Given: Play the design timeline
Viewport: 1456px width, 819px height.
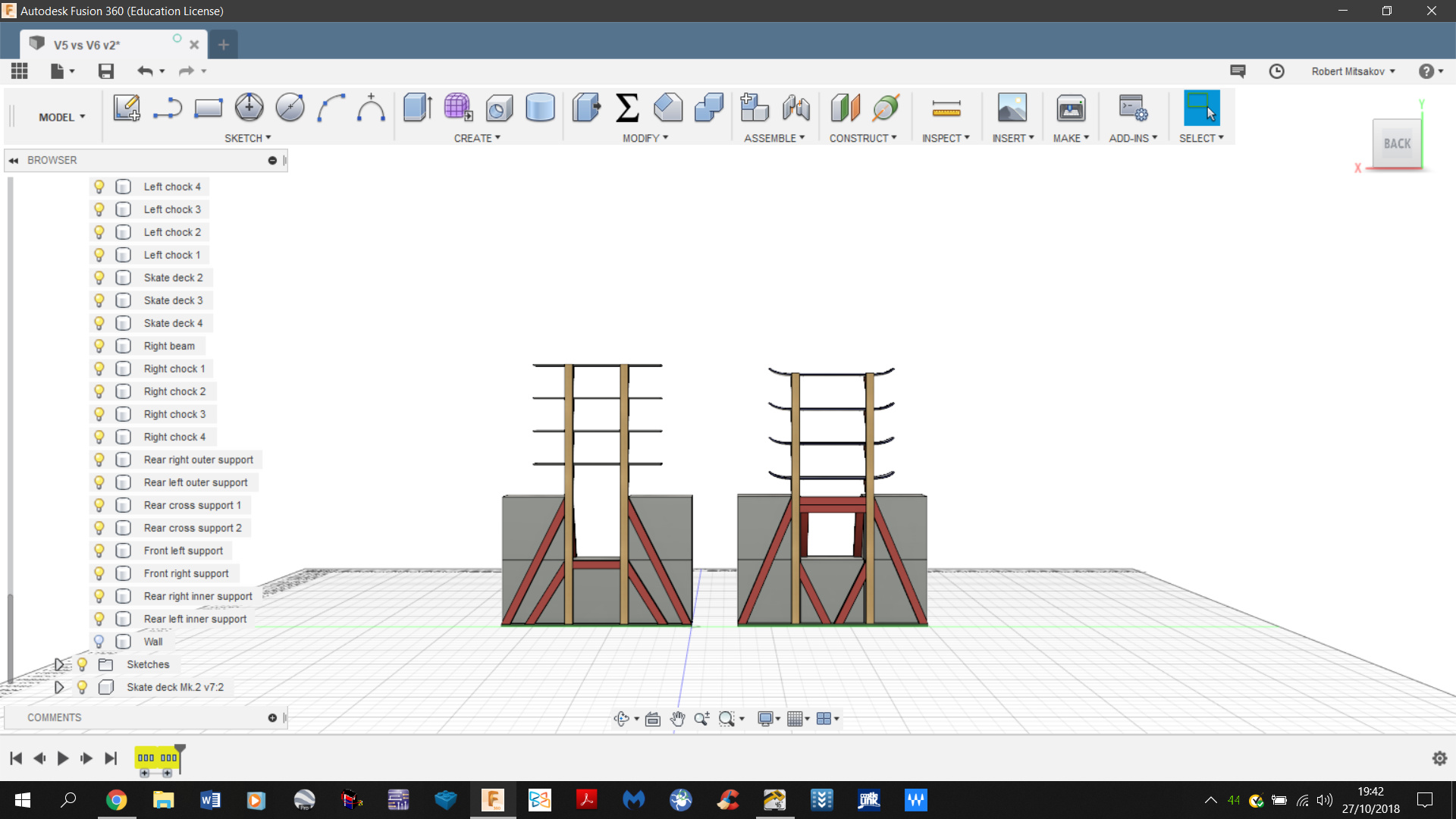Looking at the screenshot, I should (63, 758).
